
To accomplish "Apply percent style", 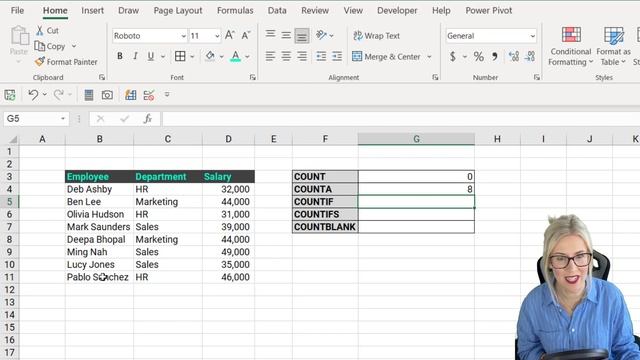I will (x=478, y=56).
